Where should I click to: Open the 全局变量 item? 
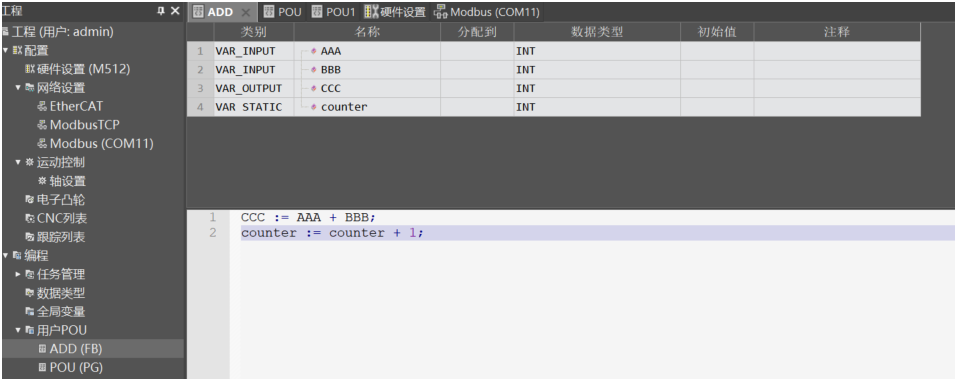[x=61, y=311]
